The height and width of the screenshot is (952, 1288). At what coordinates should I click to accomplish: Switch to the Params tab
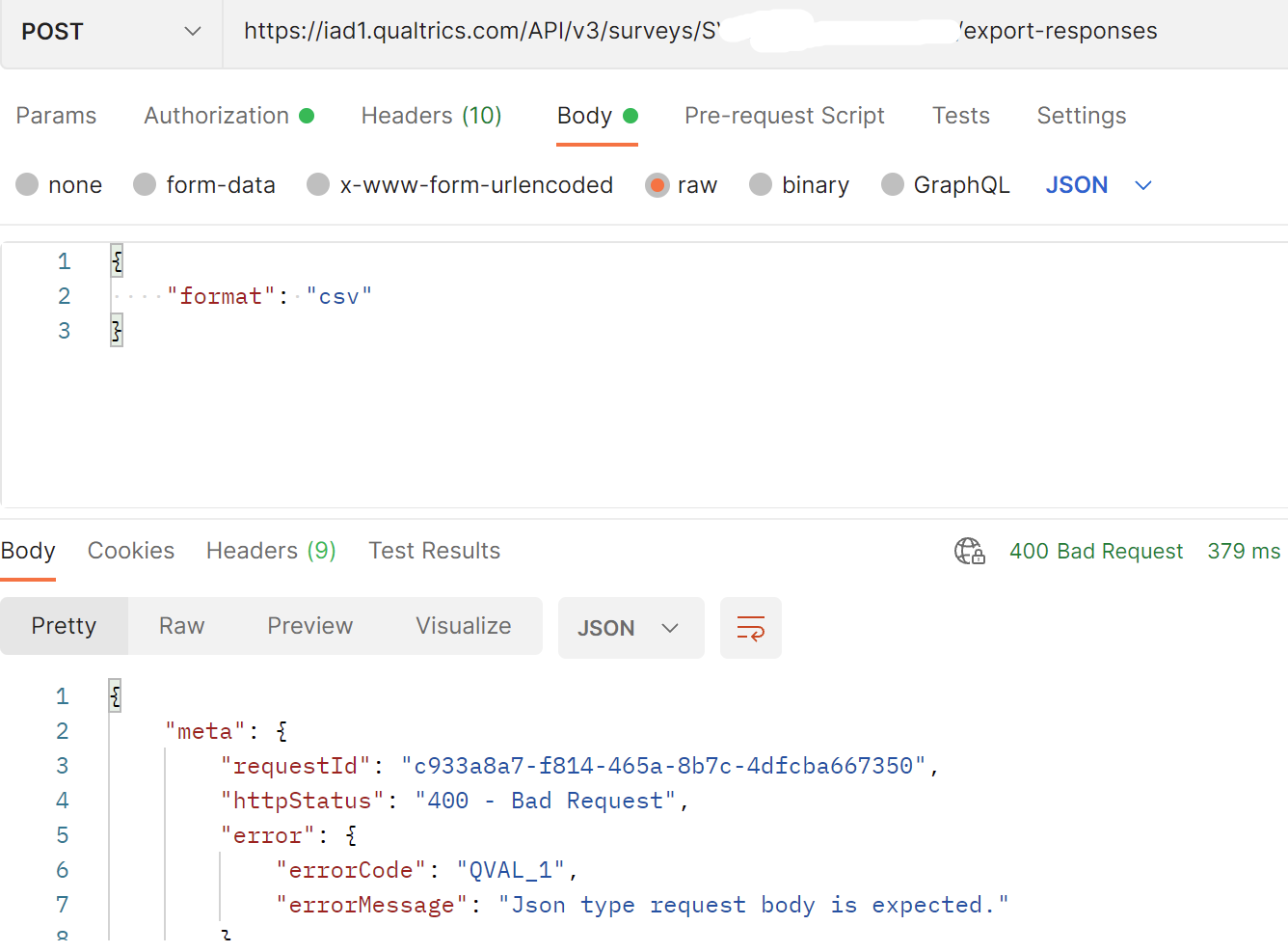point(56,116)
